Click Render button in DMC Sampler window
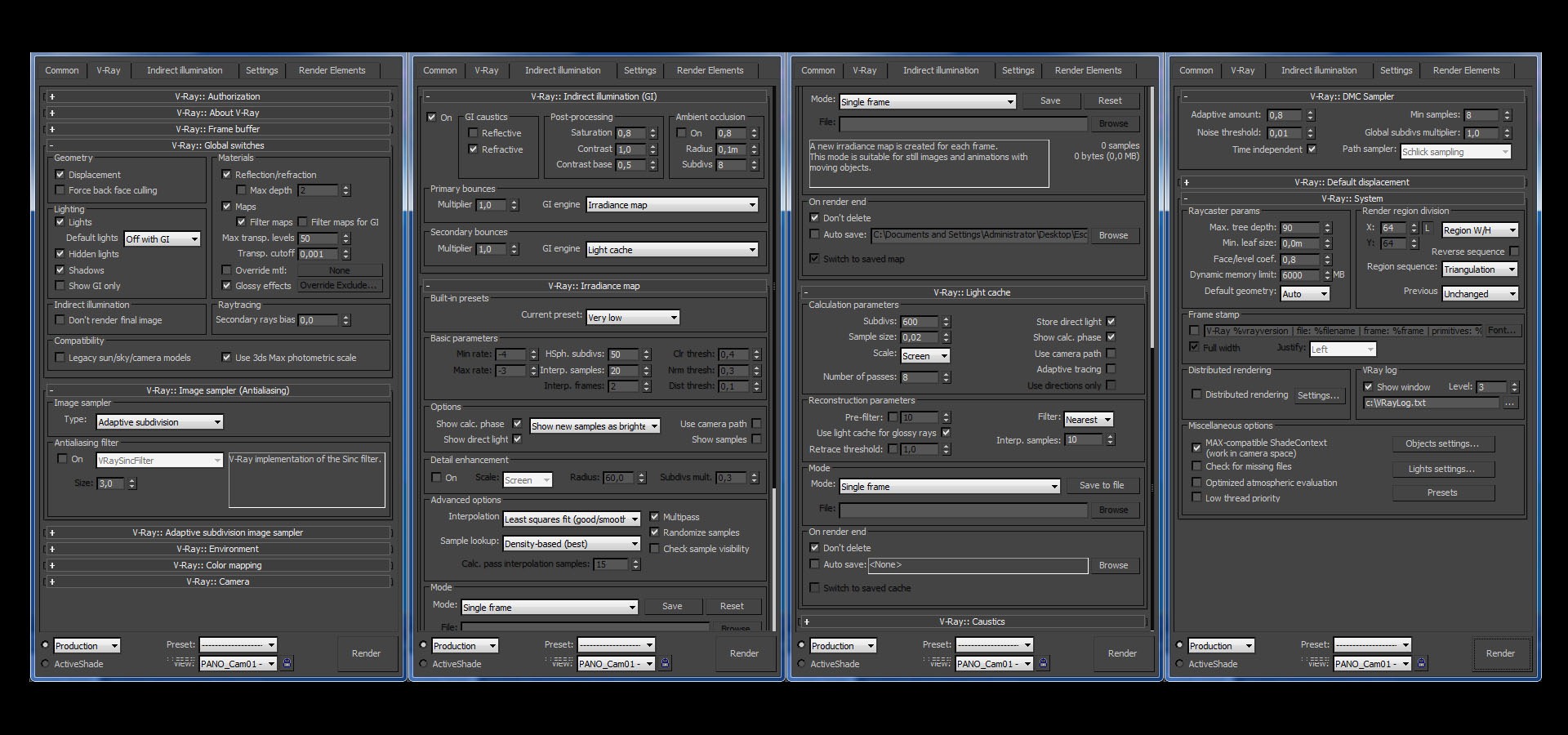The height and width of the screenshot is (735, 1568). 1500,653
